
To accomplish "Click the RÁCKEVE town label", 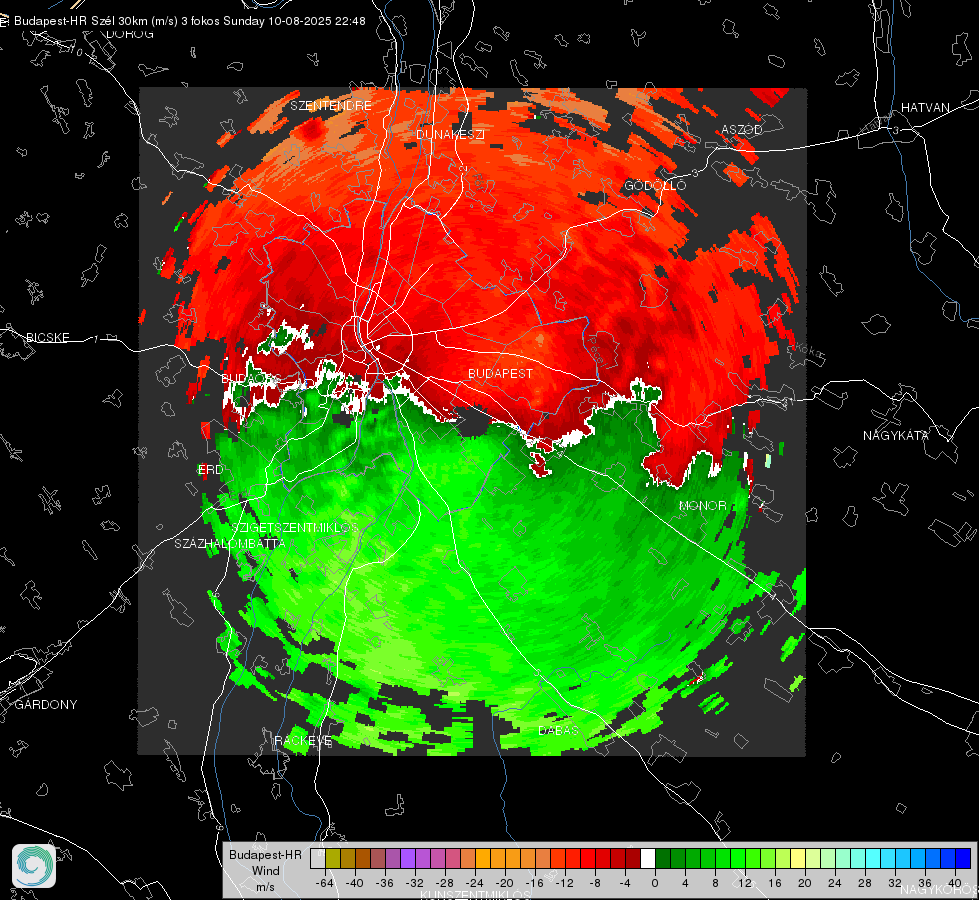I will pyautogui.click(x=303, y=740).
